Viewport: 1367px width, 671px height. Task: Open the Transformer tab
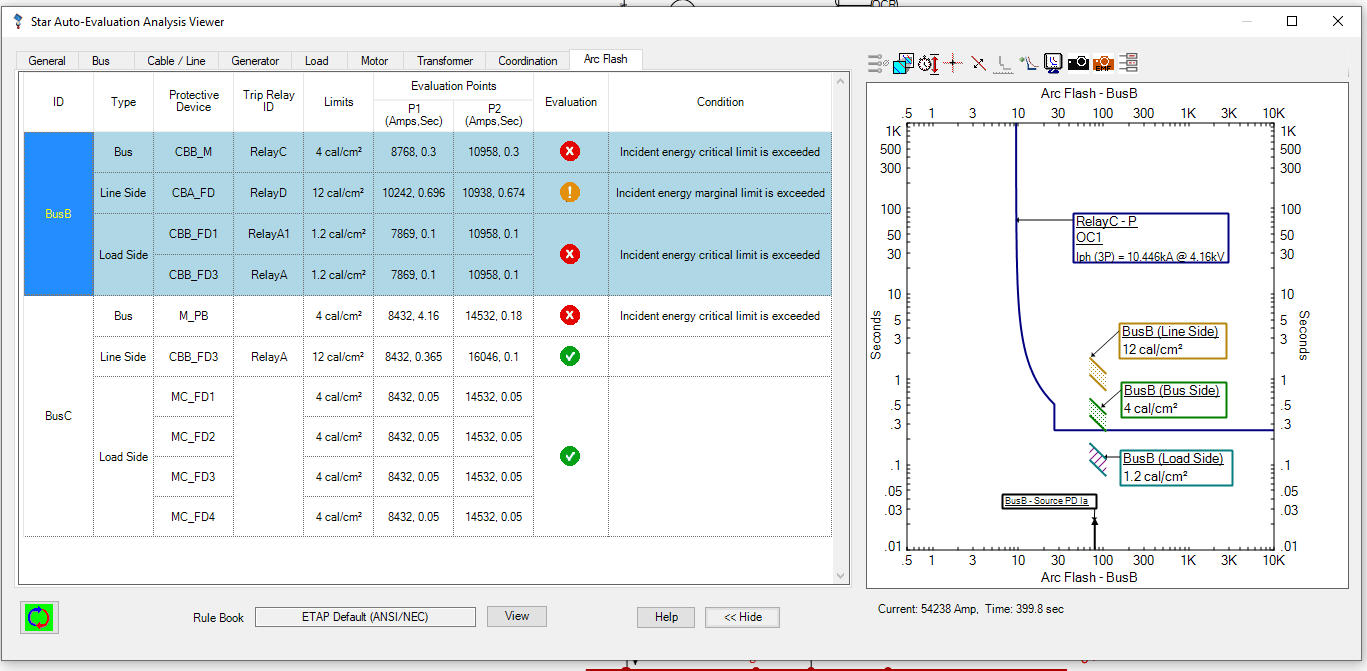(443, 60)
